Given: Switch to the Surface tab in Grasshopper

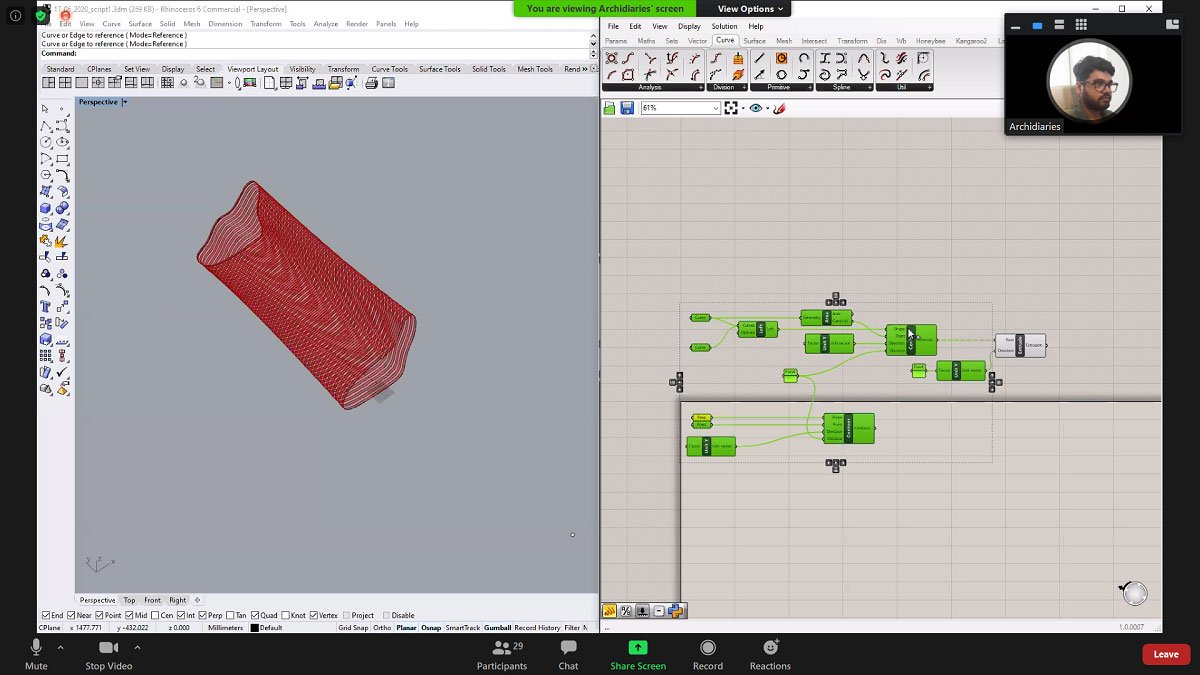Looking at the screenshot, I should [x=756, y=40].
